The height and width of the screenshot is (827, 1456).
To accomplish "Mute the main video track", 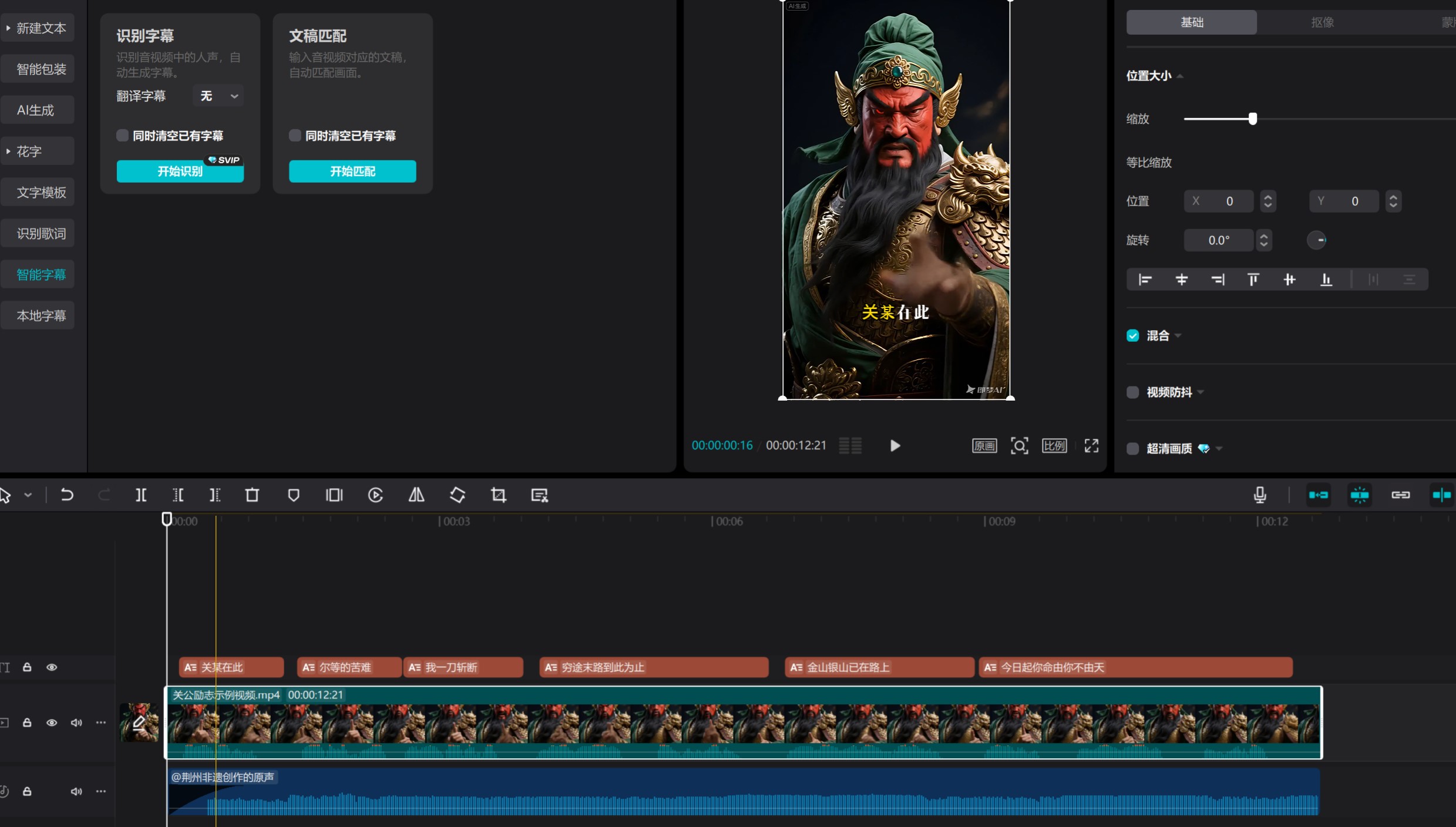I will pos(76,722).
